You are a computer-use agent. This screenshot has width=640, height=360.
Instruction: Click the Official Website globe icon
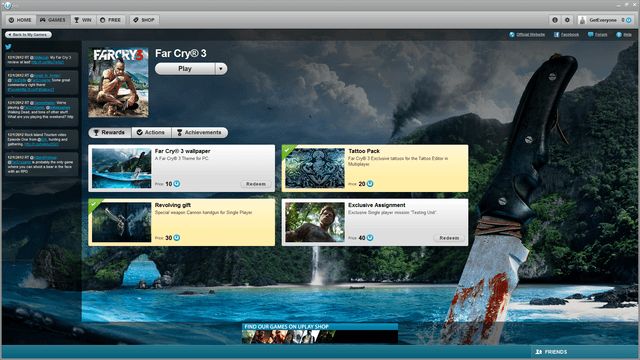[x=512, y=35]
